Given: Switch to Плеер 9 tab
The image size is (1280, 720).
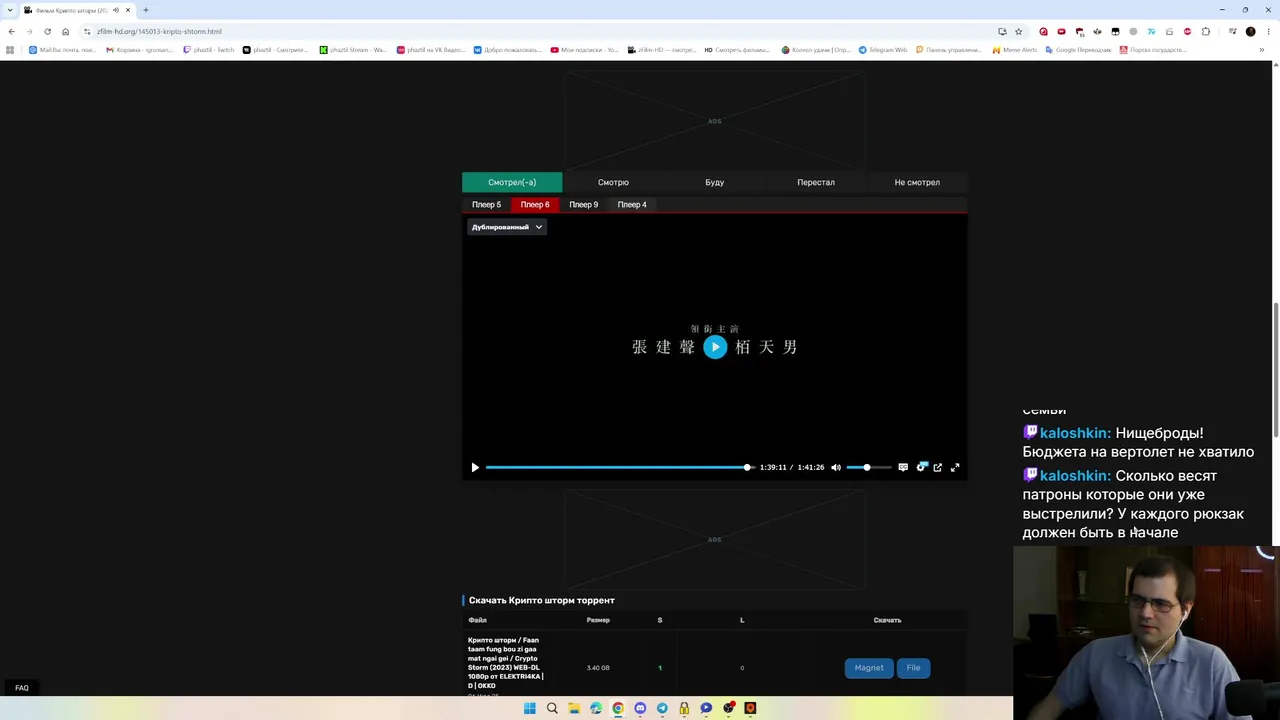Looking at the screenshot, I should click(x=583, y=205).
